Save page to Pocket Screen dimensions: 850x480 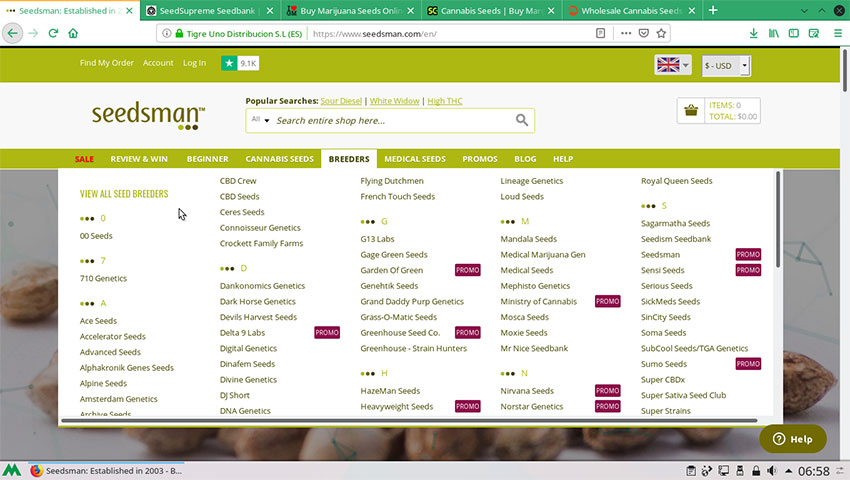[x=644, y=32]
